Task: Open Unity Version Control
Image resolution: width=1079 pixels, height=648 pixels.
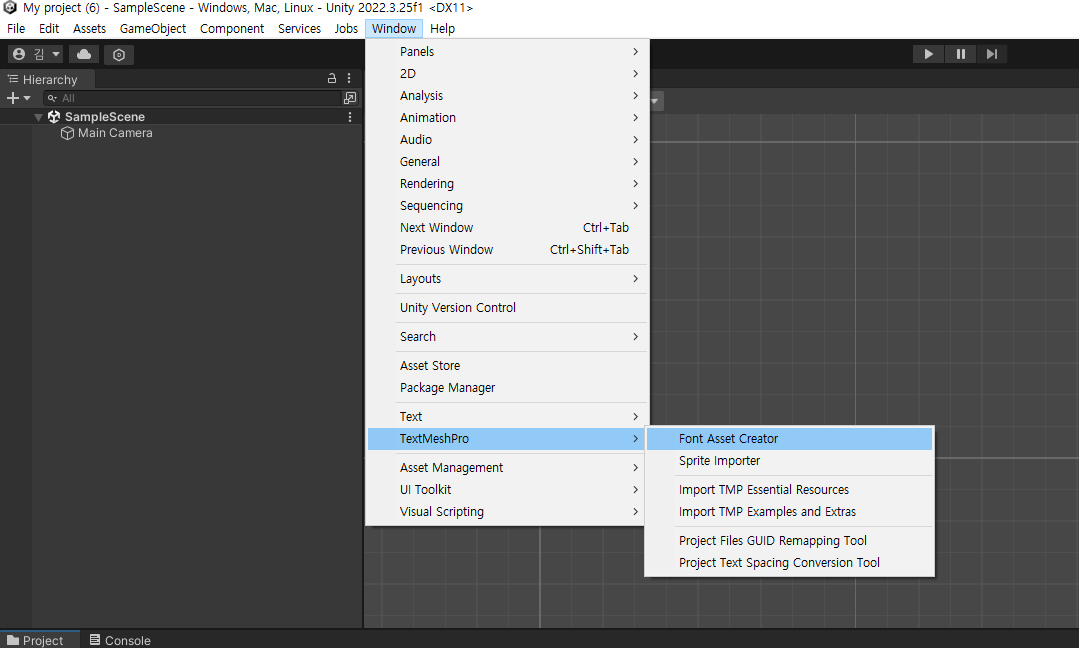Action: click(507, 307)
